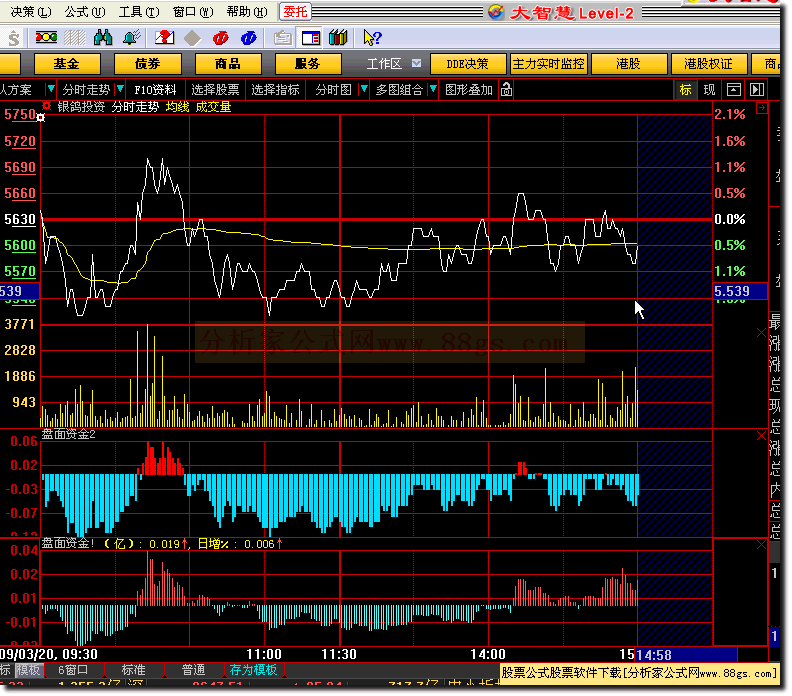Click the 均线 legend label
Viewport: 792px width, 696px height.
tap(177, 107)
